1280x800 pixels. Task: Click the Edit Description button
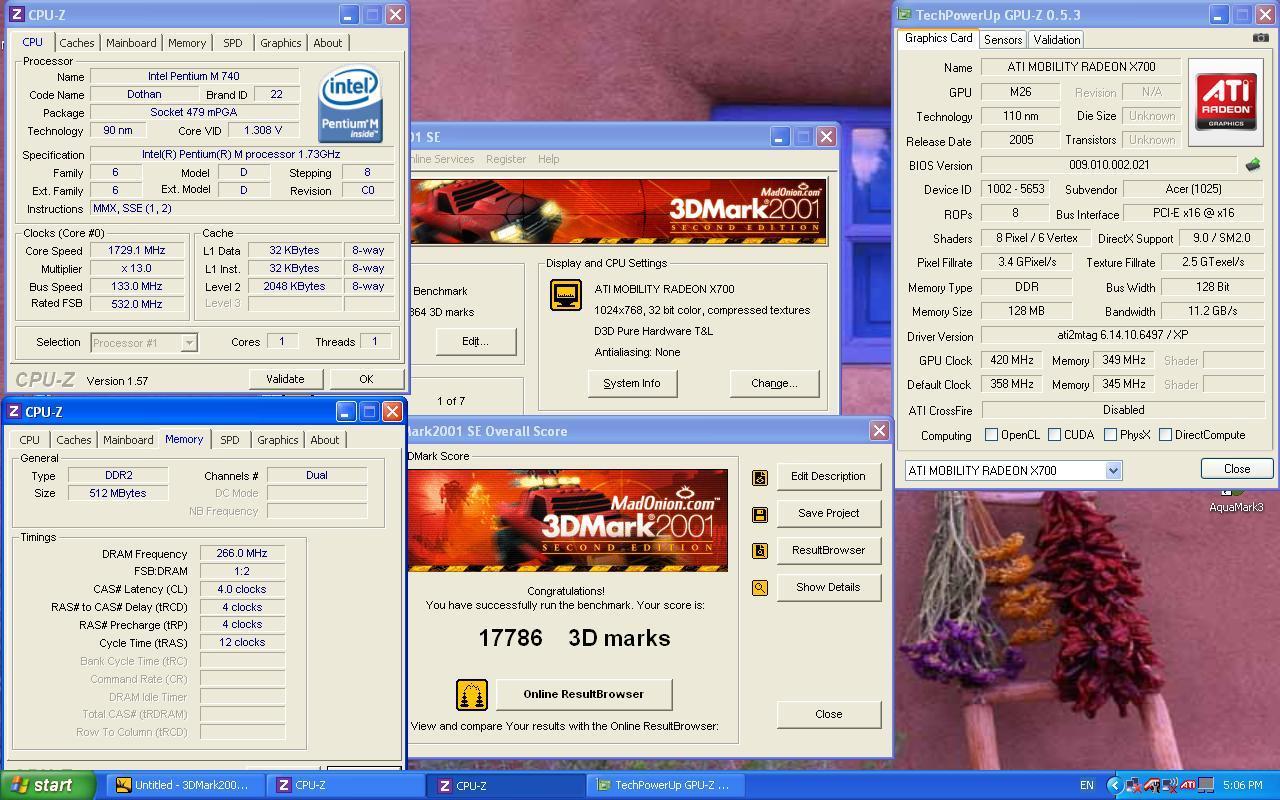click(x=828, y=476)
